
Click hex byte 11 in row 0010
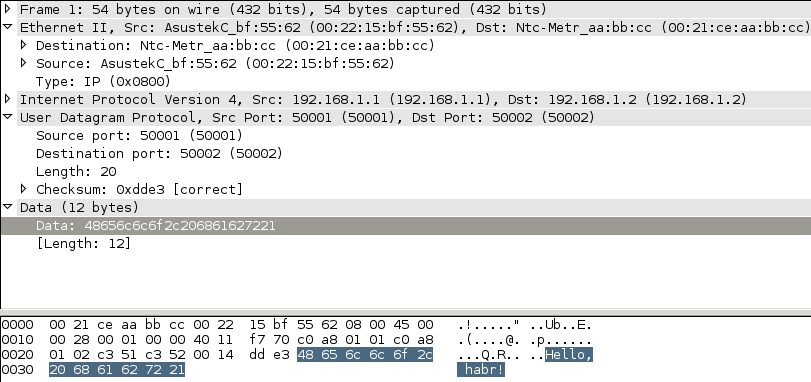[x=226, y=340]
